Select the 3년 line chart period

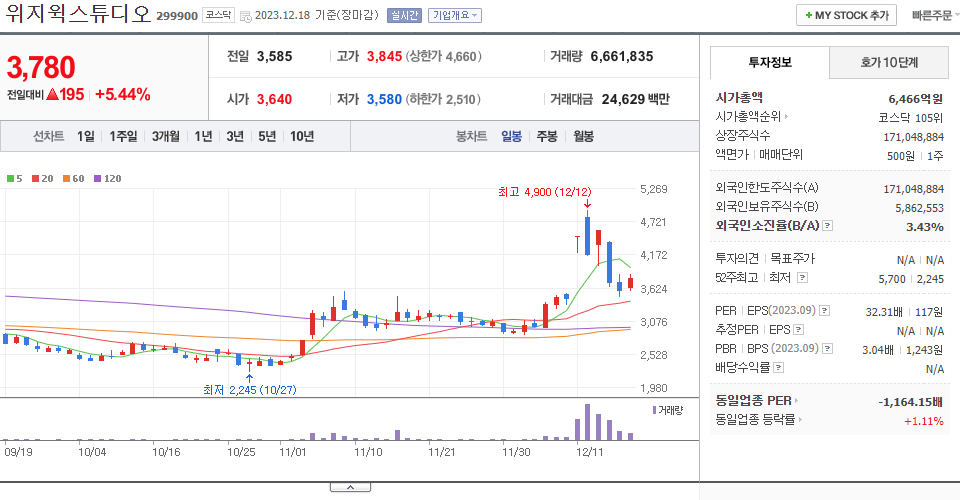tap(235, 136)
